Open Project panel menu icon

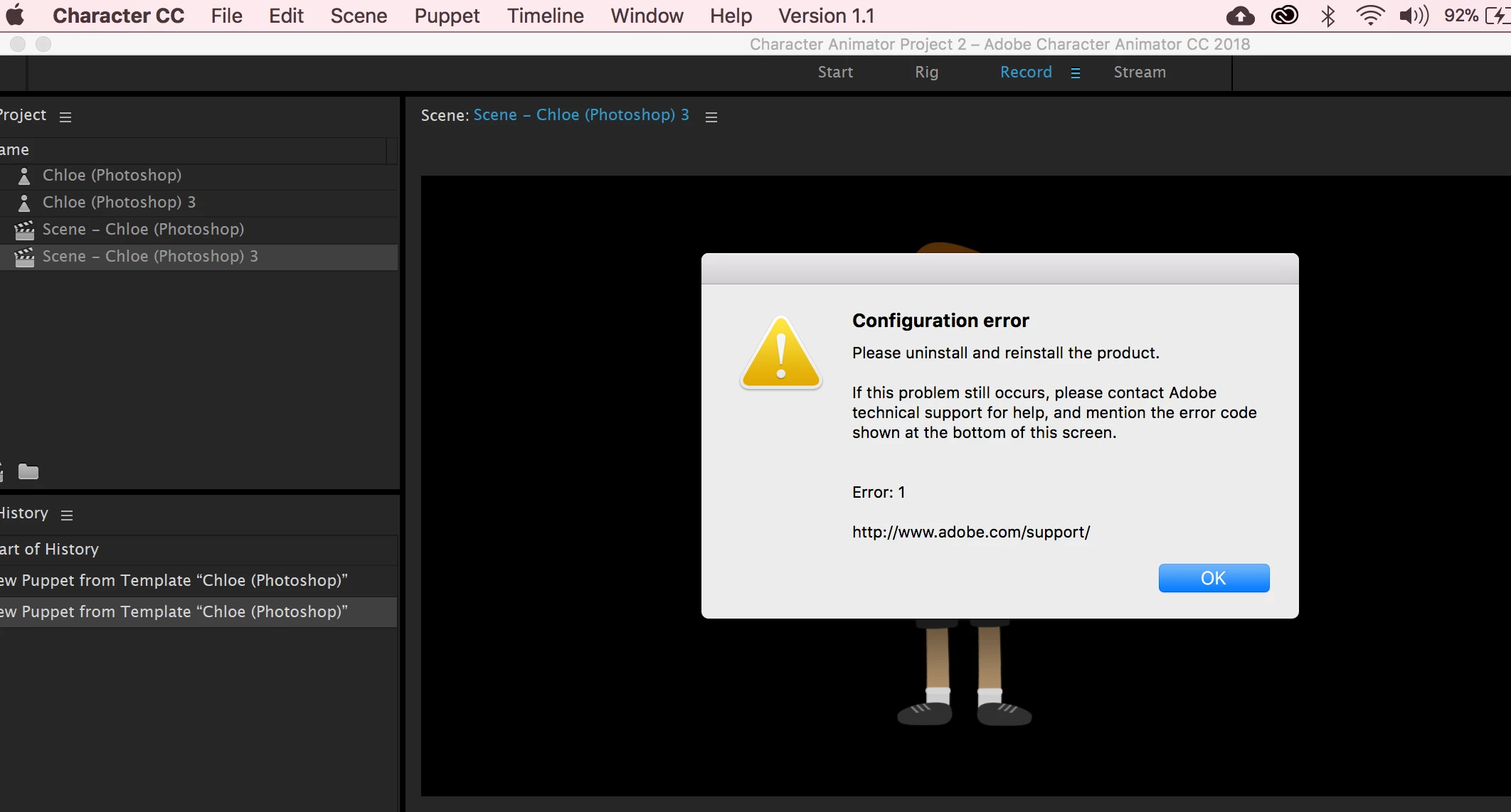65,117
